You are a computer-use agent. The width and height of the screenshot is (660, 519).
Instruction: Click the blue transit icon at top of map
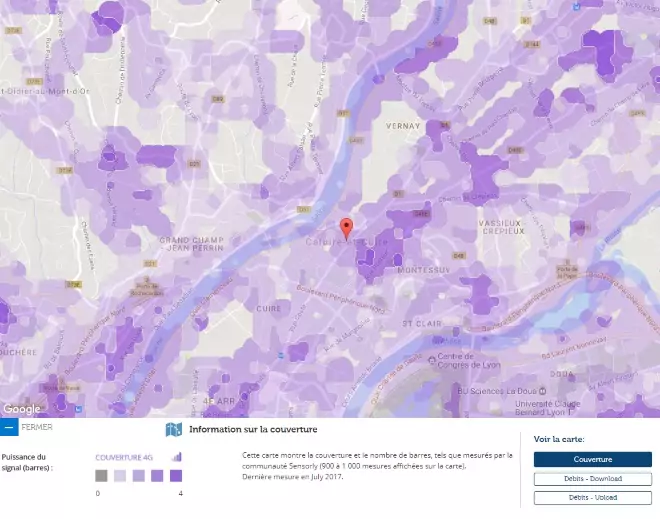click(577, 6)
